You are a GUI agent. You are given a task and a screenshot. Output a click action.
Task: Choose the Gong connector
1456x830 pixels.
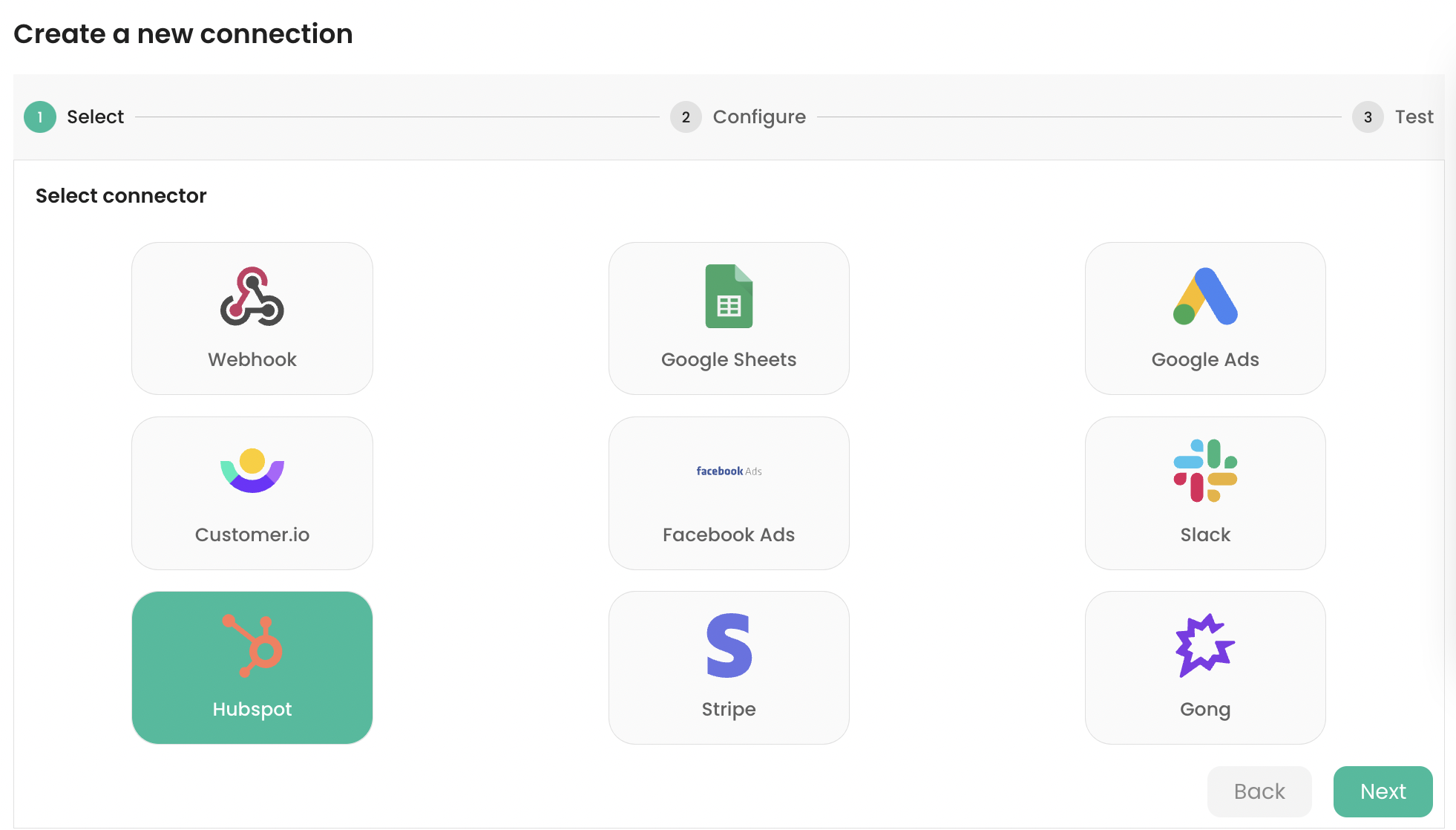pos(1204,667)
